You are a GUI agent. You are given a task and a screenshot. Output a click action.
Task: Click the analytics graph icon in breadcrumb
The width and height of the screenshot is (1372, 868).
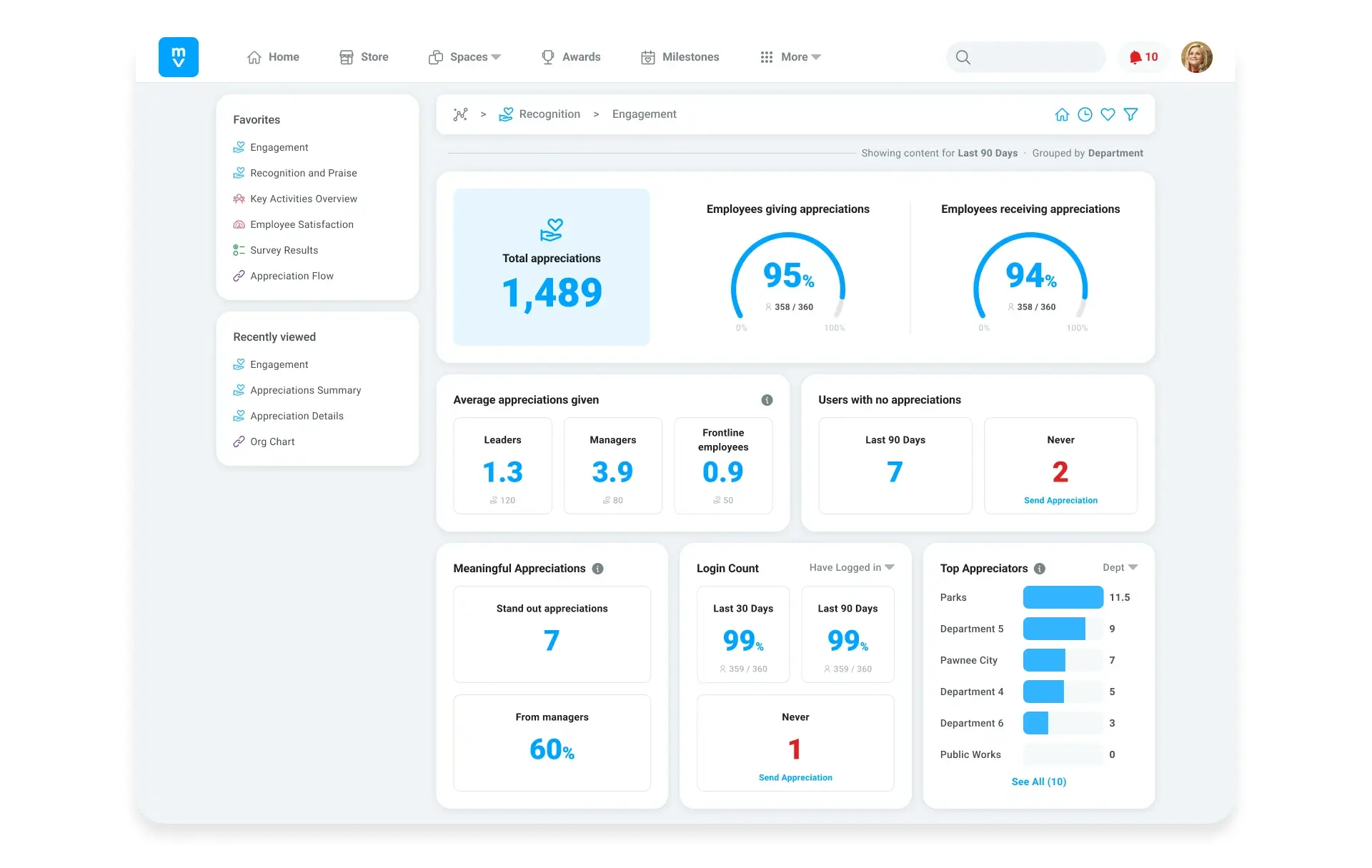tap(460, 114)
